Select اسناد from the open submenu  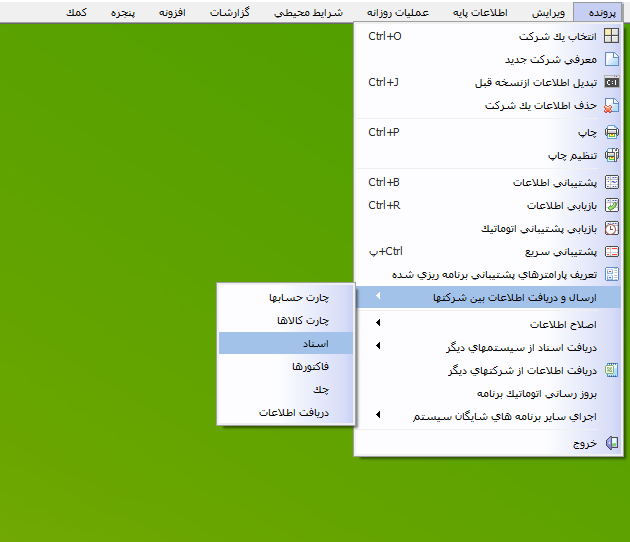coord(286,343)
